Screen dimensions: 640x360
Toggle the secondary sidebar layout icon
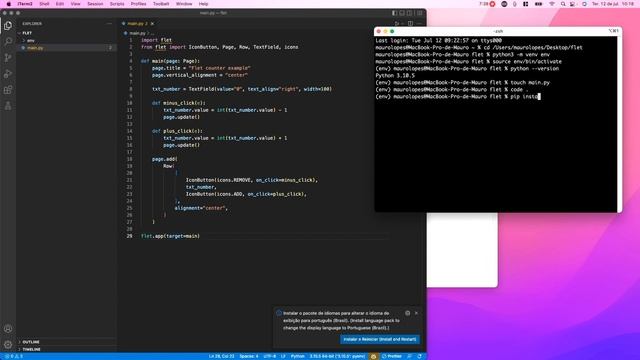410,13
